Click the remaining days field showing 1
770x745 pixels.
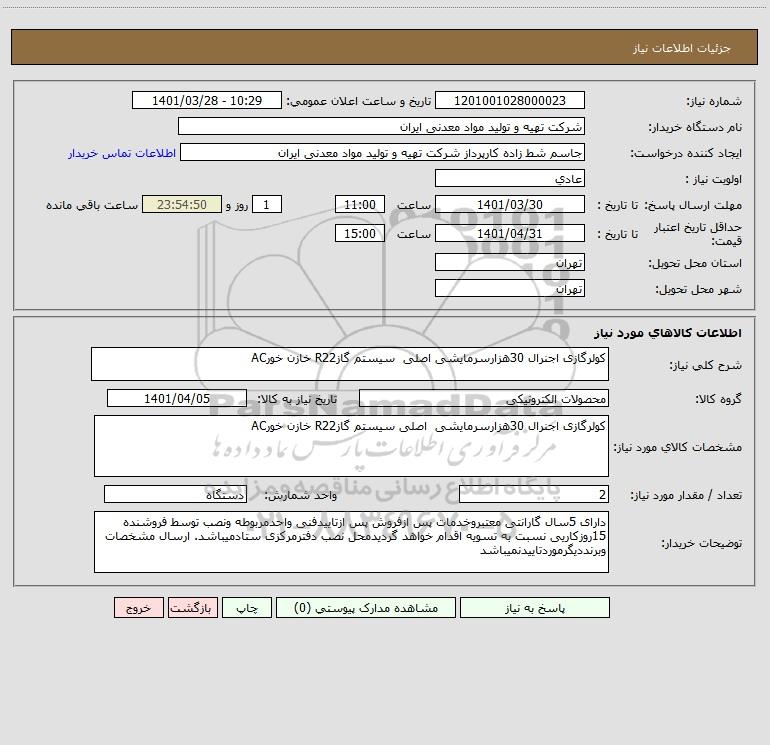pos(267,205)
